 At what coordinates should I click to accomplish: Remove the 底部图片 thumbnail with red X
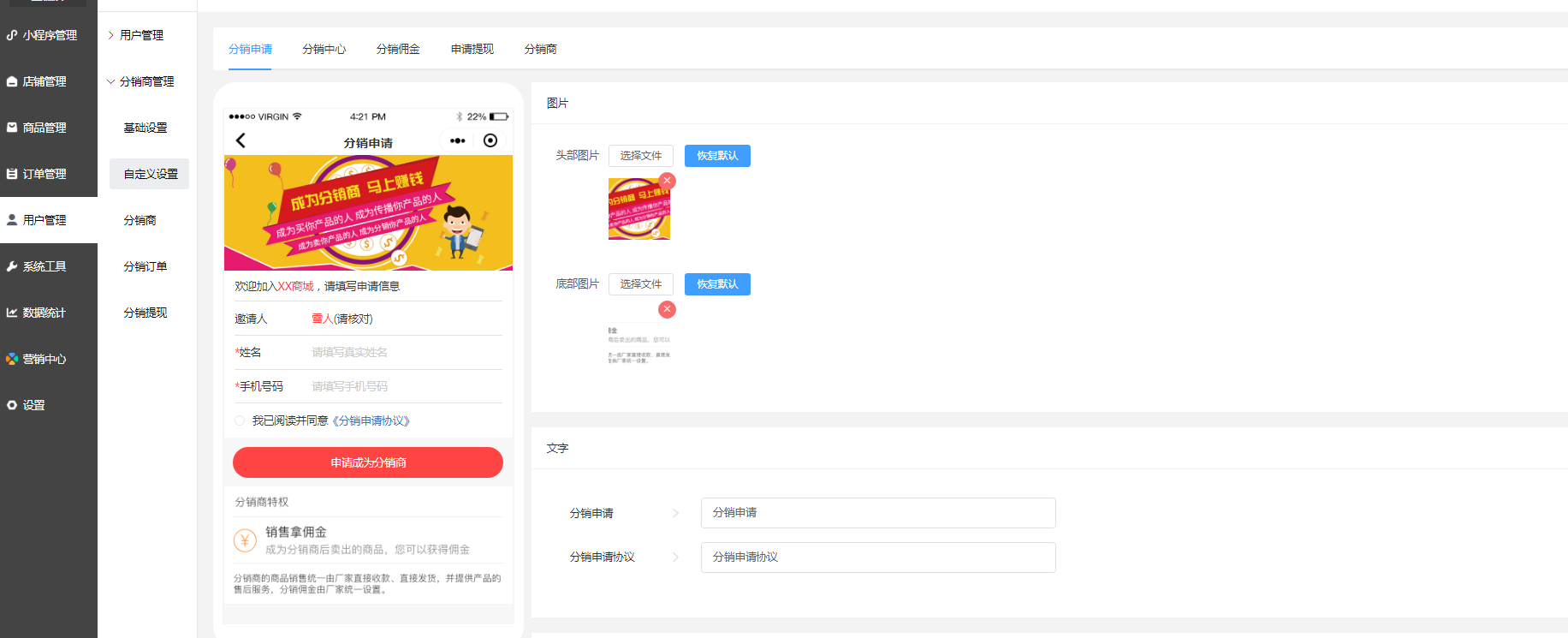668,309
